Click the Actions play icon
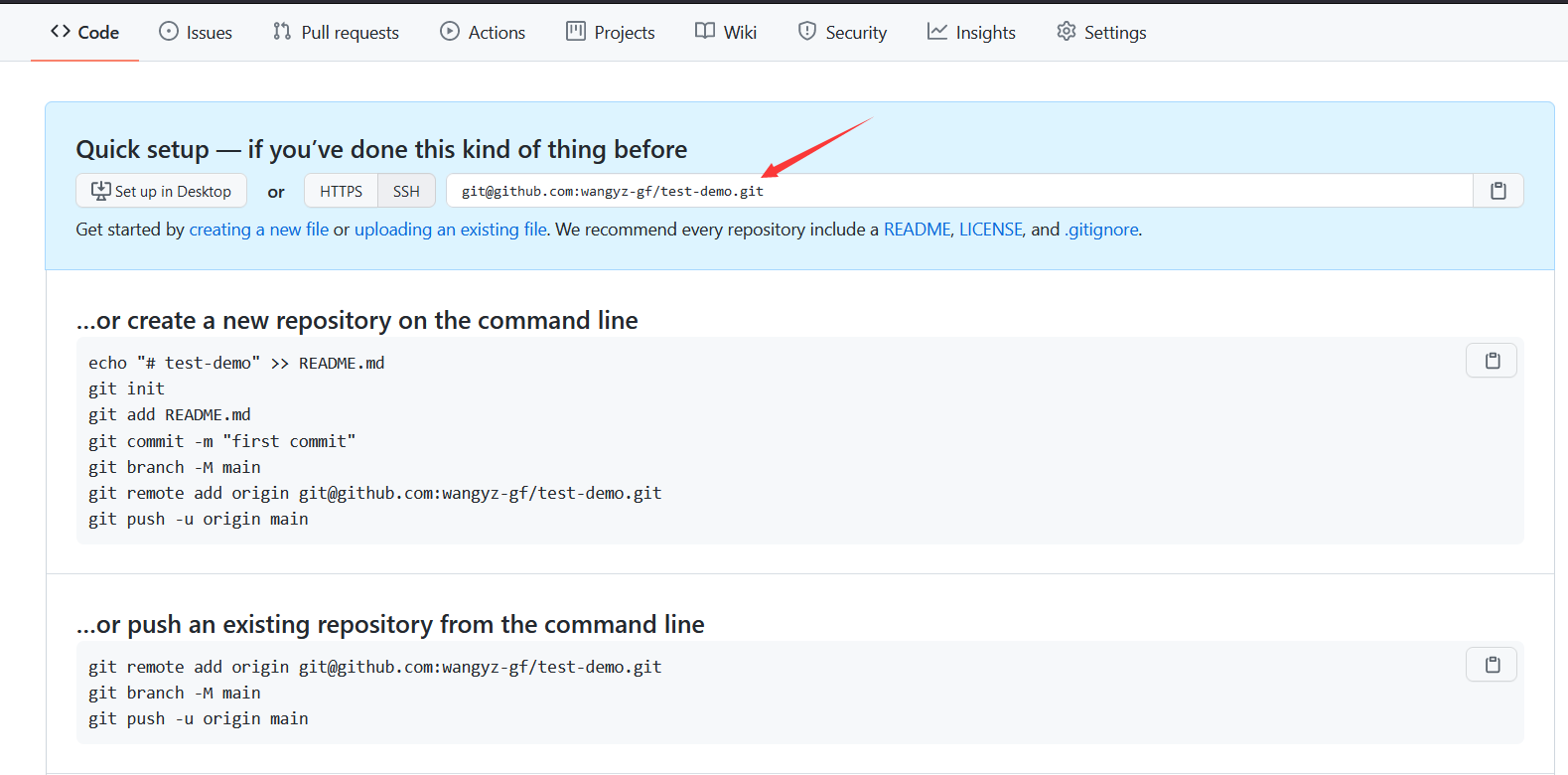1568x775 pixels. click(450, 31)
